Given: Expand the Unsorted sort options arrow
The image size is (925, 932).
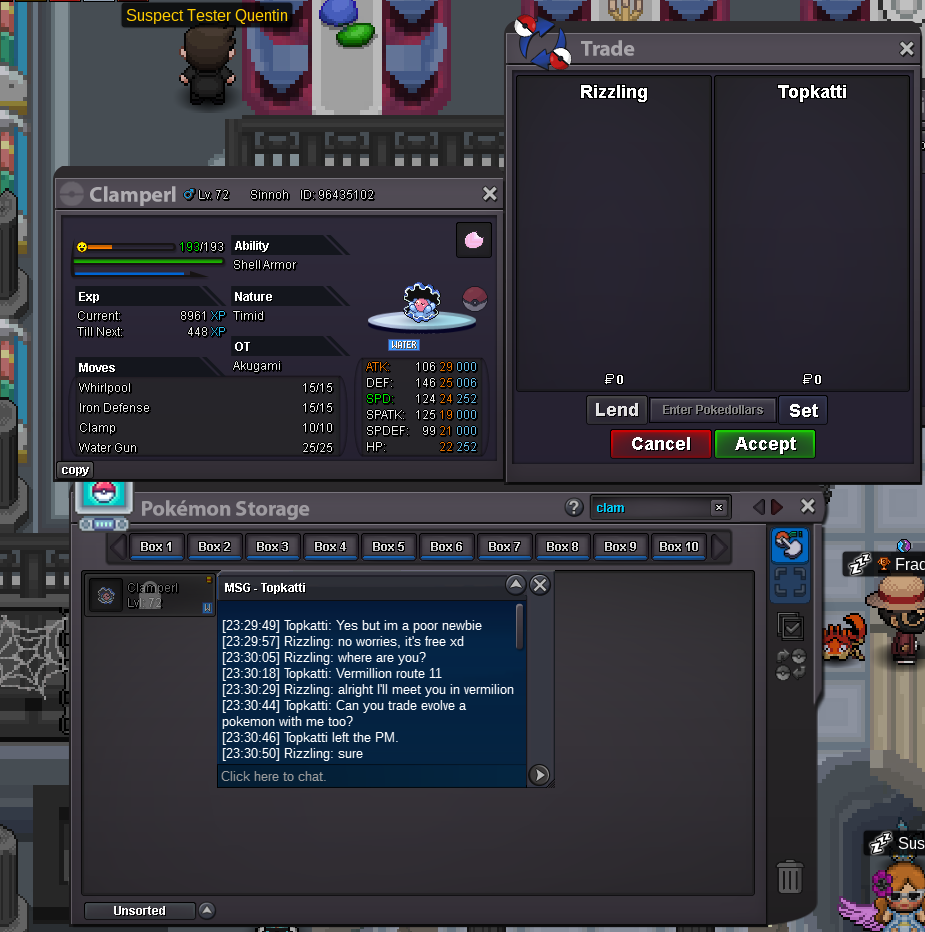Looking at the screenshot, I should [207, 910].
